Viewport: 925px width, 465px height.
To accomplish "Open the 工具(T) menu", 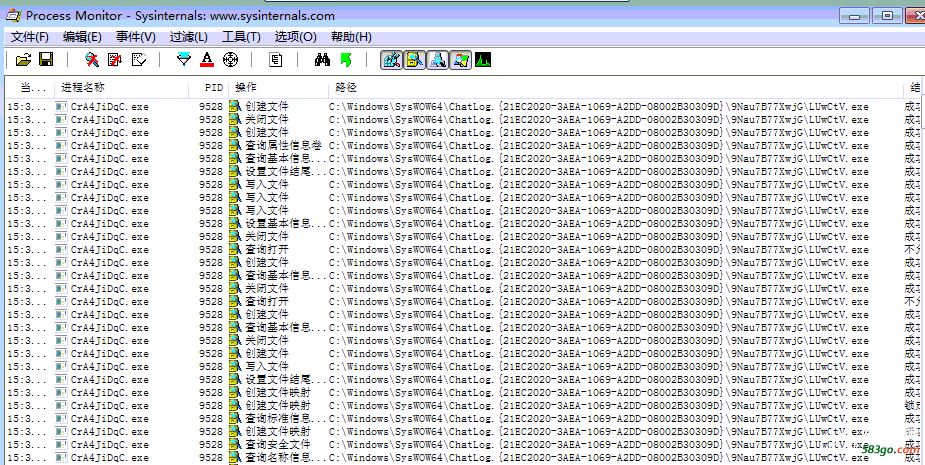I will click(241, 37).
